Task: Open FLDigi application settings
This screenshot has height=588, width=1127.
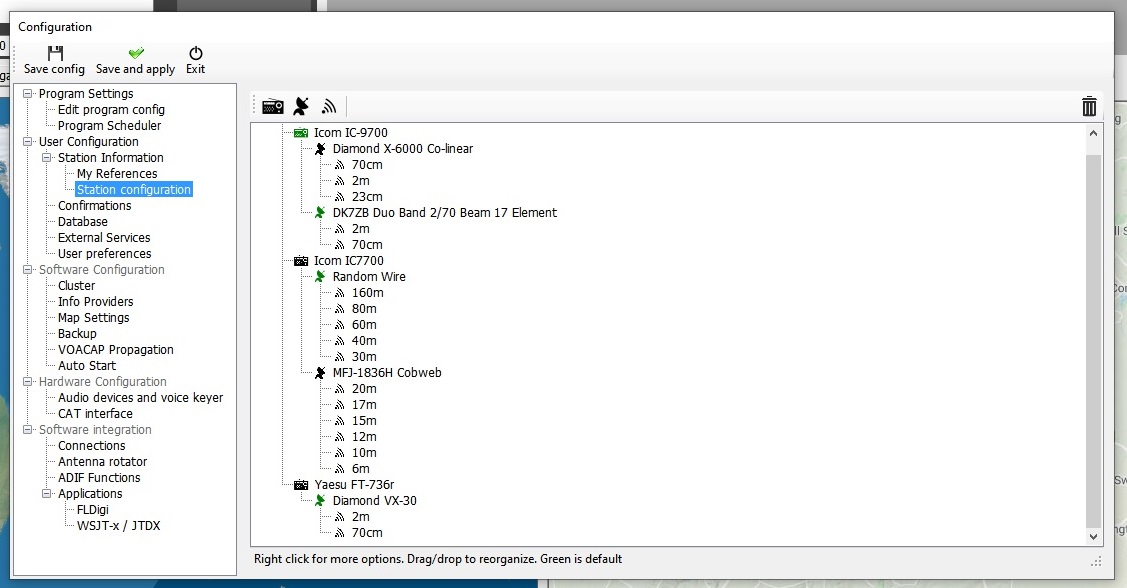Action: click(93, 510)
